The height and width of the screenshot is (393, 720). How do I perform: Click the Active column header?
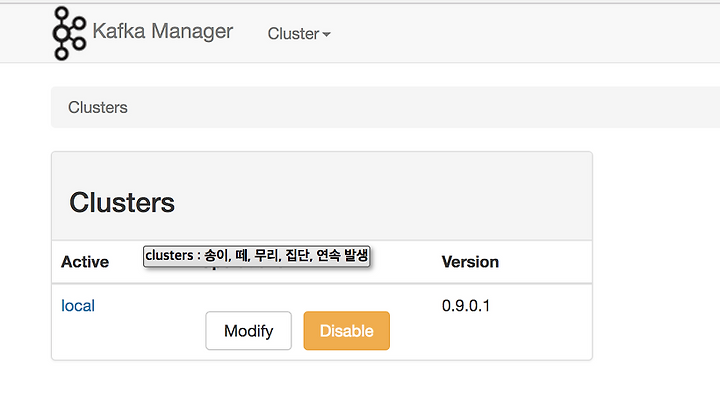[85, 262]
